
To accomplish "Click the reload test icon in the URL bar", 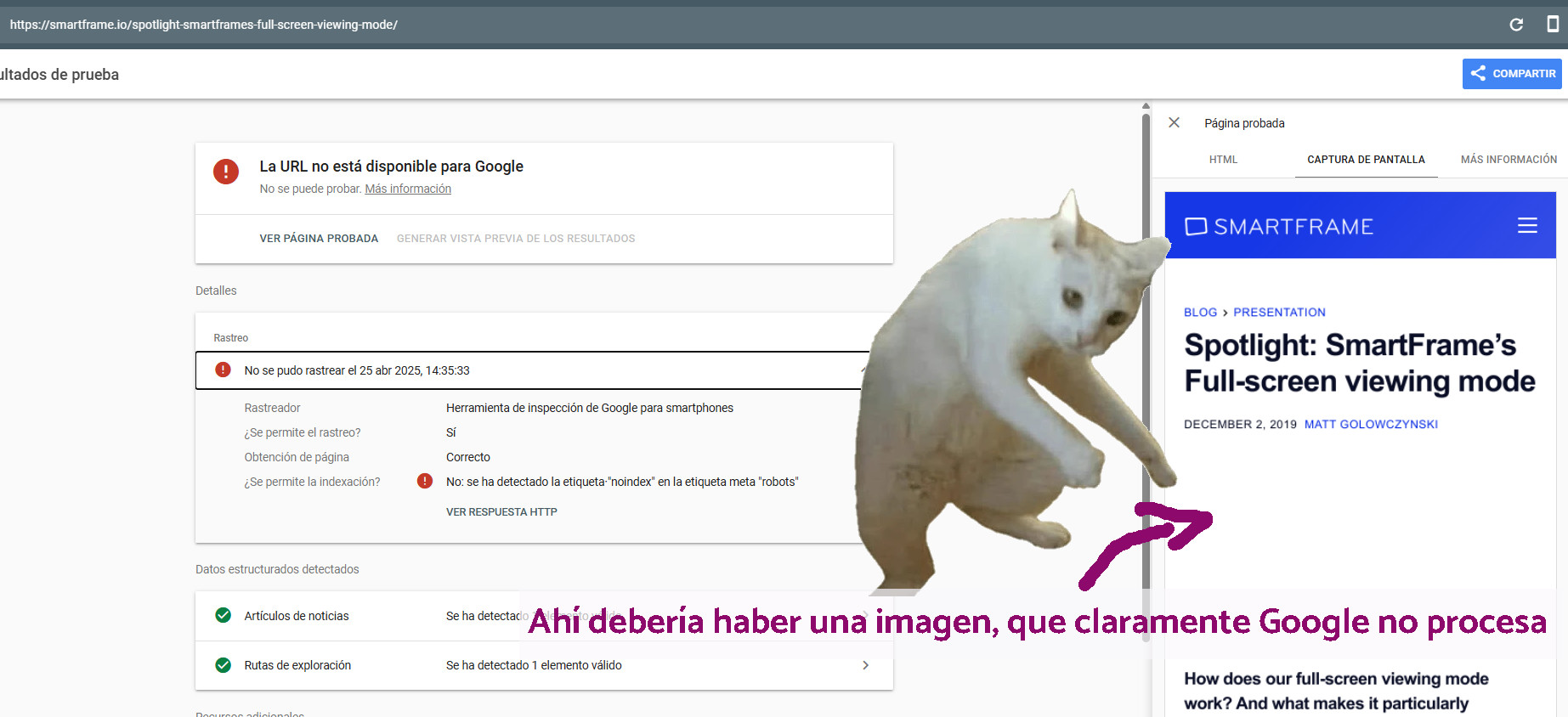I will [x=1516, y=25].
